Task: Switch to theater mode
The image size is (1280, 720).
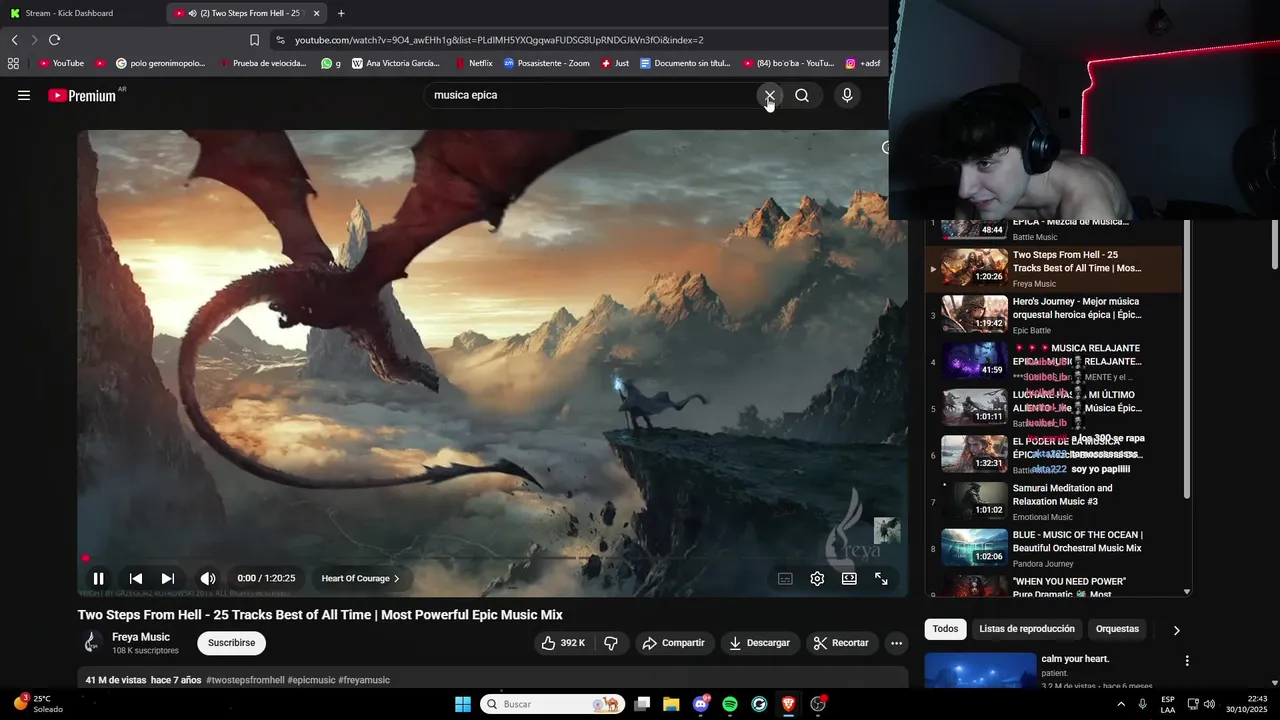Action: click(x=849, y=578)
